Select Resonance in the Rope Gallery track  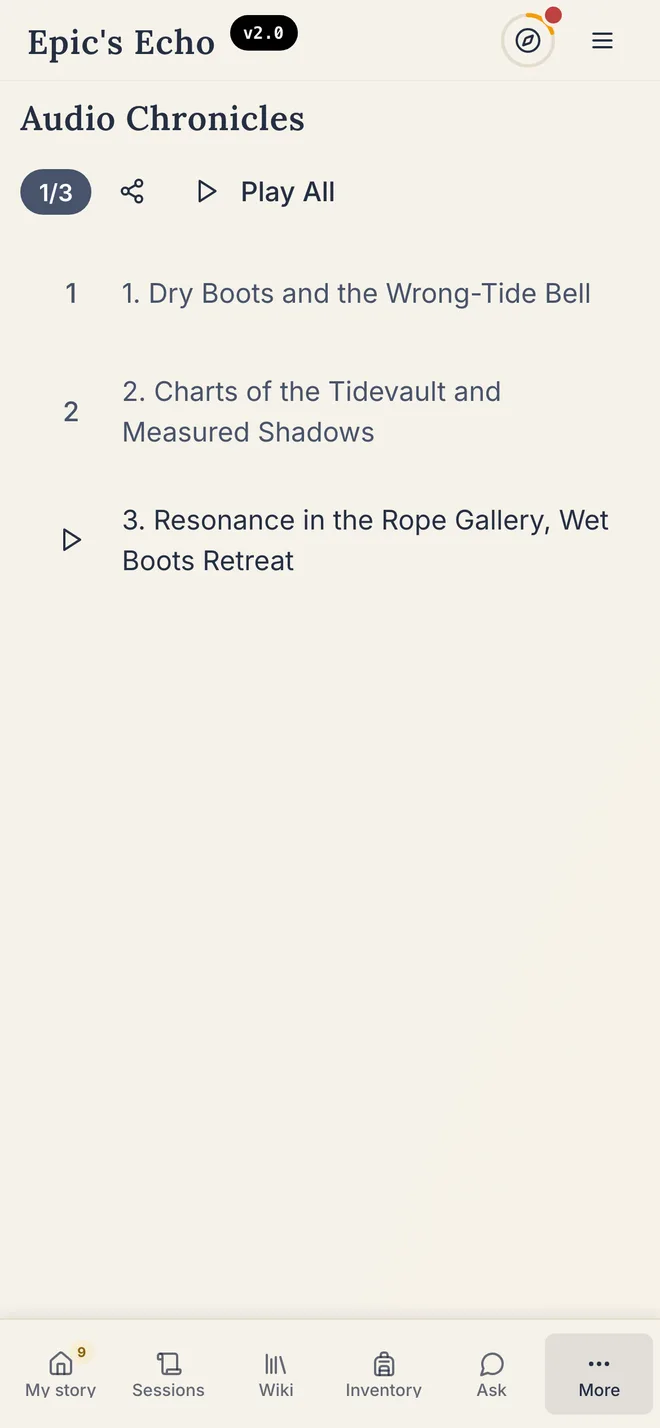(365, 540)
